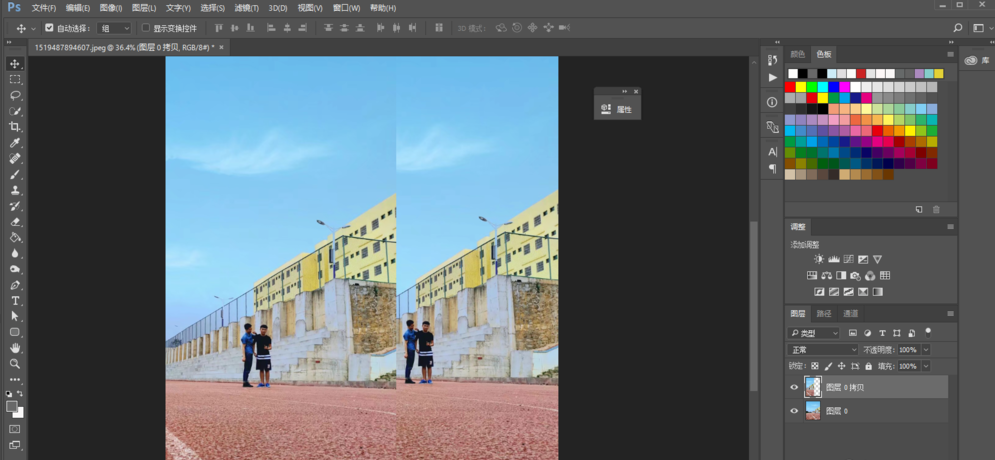Image resolution: width=995 pixels, height=460 pixels.
Task: Uncheck the 自动选择 auto-select checkbox
Action: [x=50, y=28]
